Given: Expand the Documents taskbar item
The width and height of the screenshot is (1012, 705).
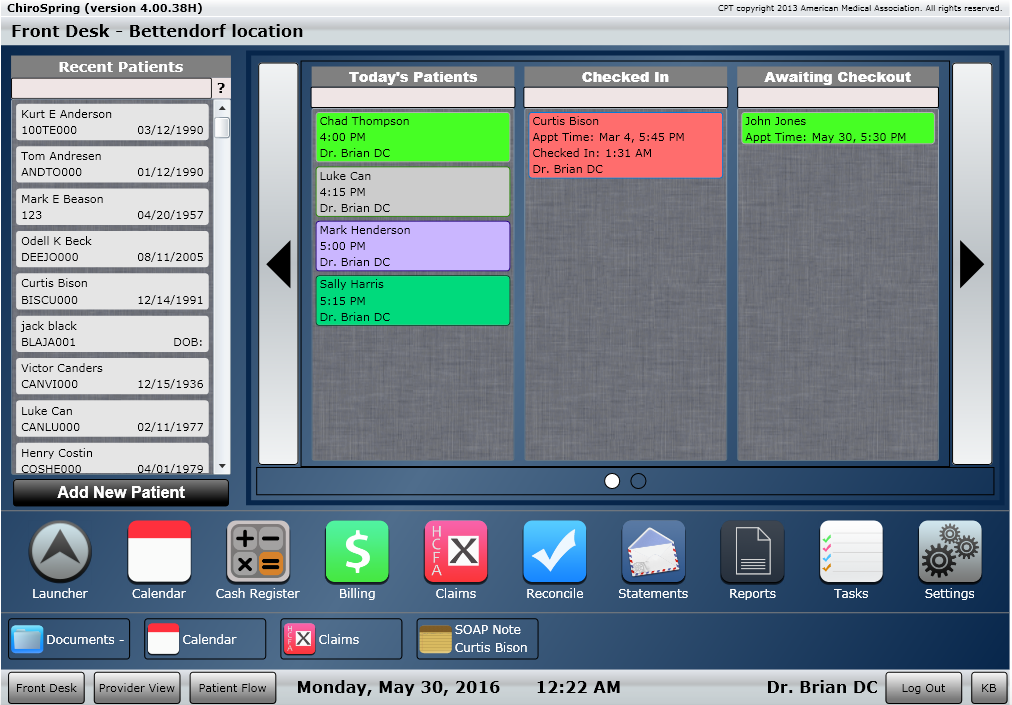Looking at the screenshot, I should [68, 638].
